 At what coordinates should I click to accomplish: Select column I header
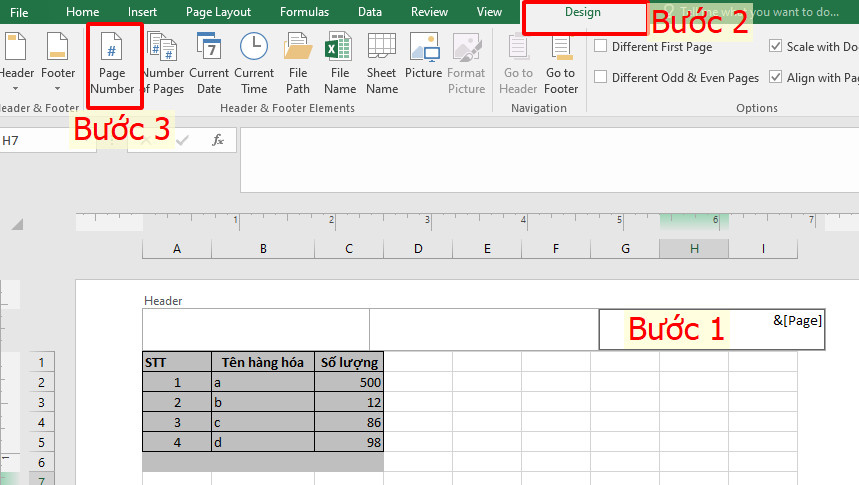coord(763,249)
